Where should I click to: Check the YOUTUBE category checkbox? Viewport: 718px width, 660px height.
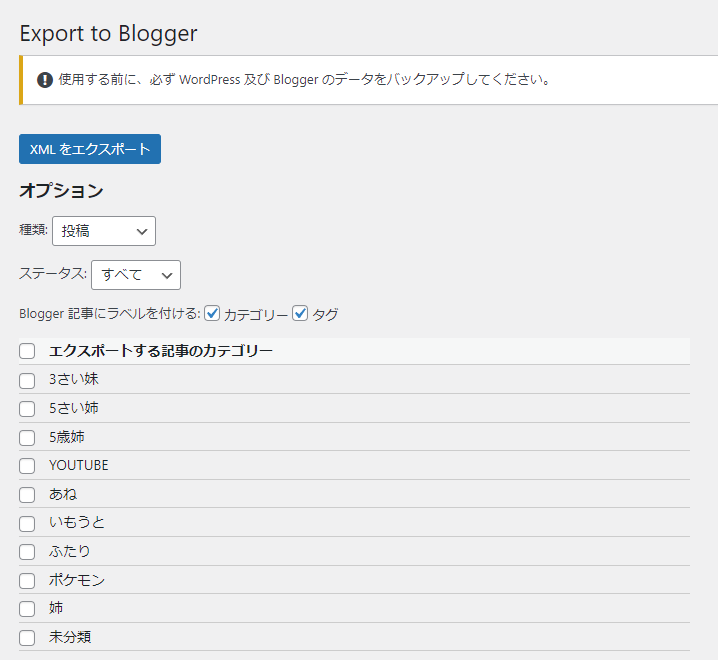coord(27,466)
